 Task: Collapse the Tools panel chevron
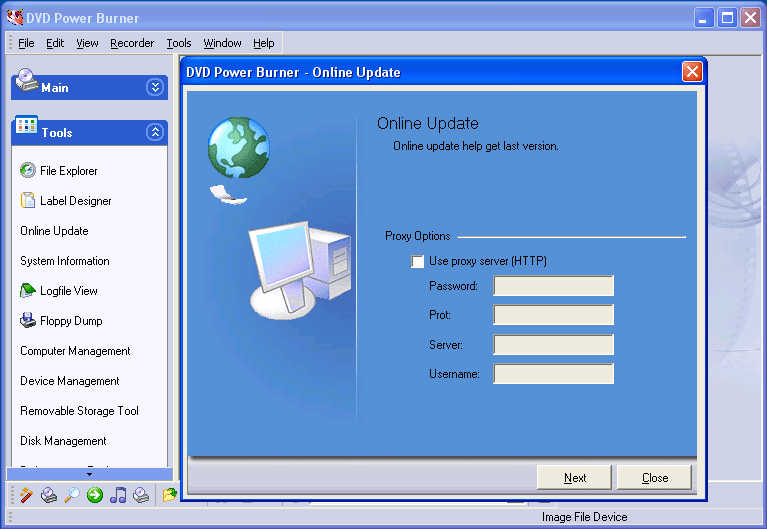(x=155, y=132)
